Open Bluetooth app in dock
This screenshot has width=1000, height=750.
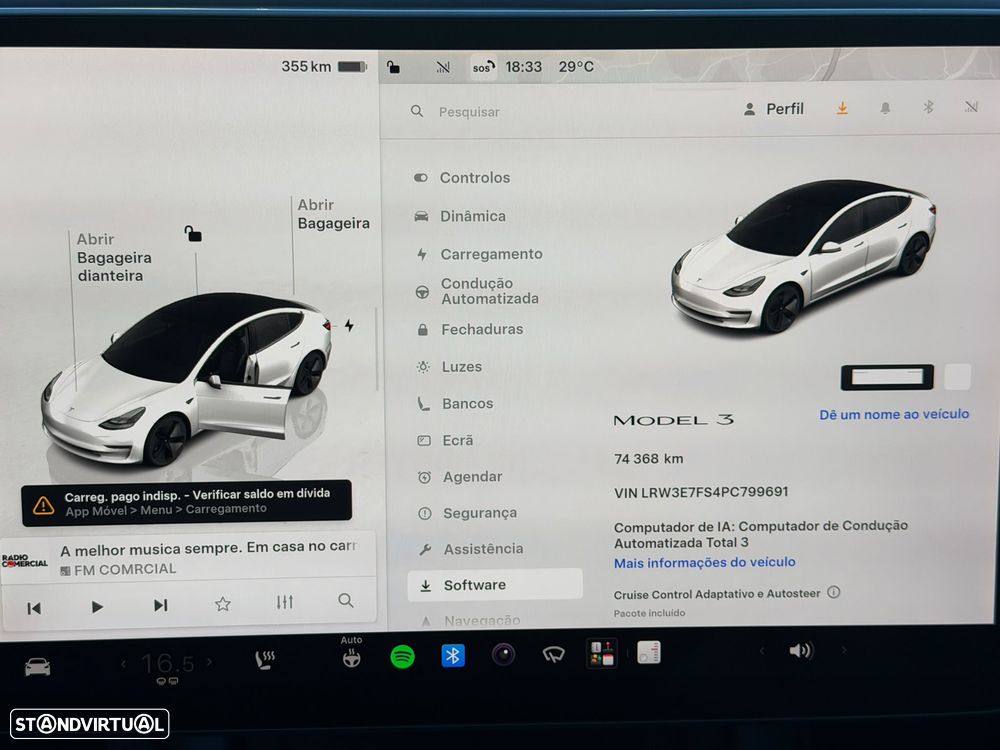[453, 656]
